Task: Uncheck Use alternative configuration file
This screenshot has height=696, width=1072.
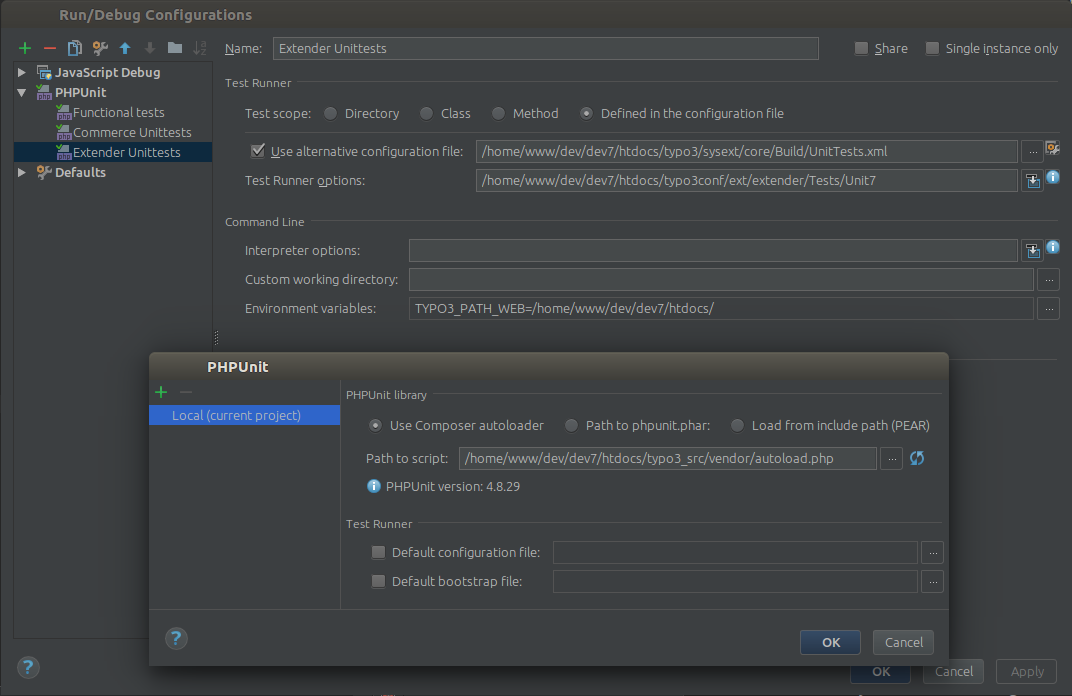Action: click(258, 151)
